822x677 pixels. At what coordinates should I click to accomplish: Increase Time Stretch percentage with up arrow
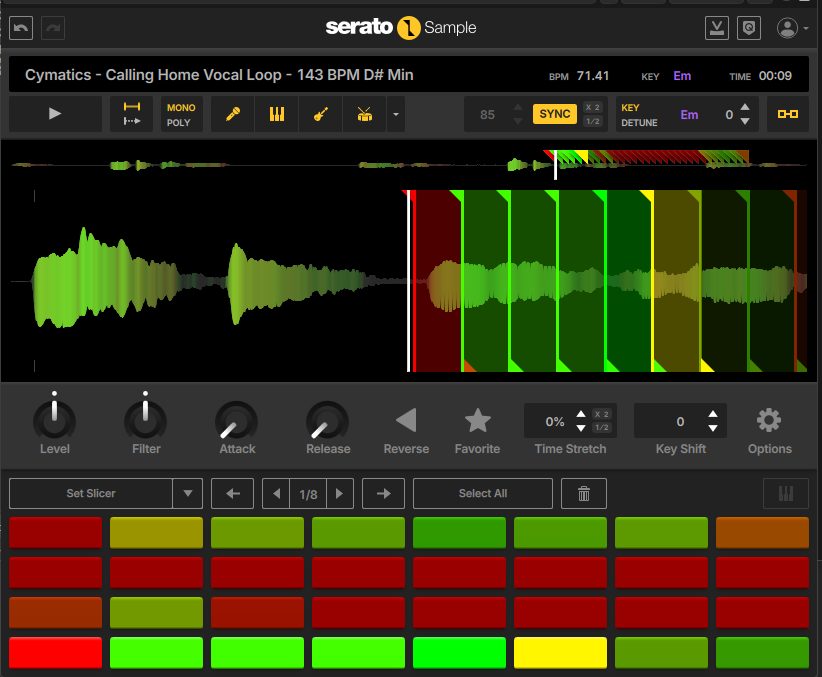(x=581, y=414)
